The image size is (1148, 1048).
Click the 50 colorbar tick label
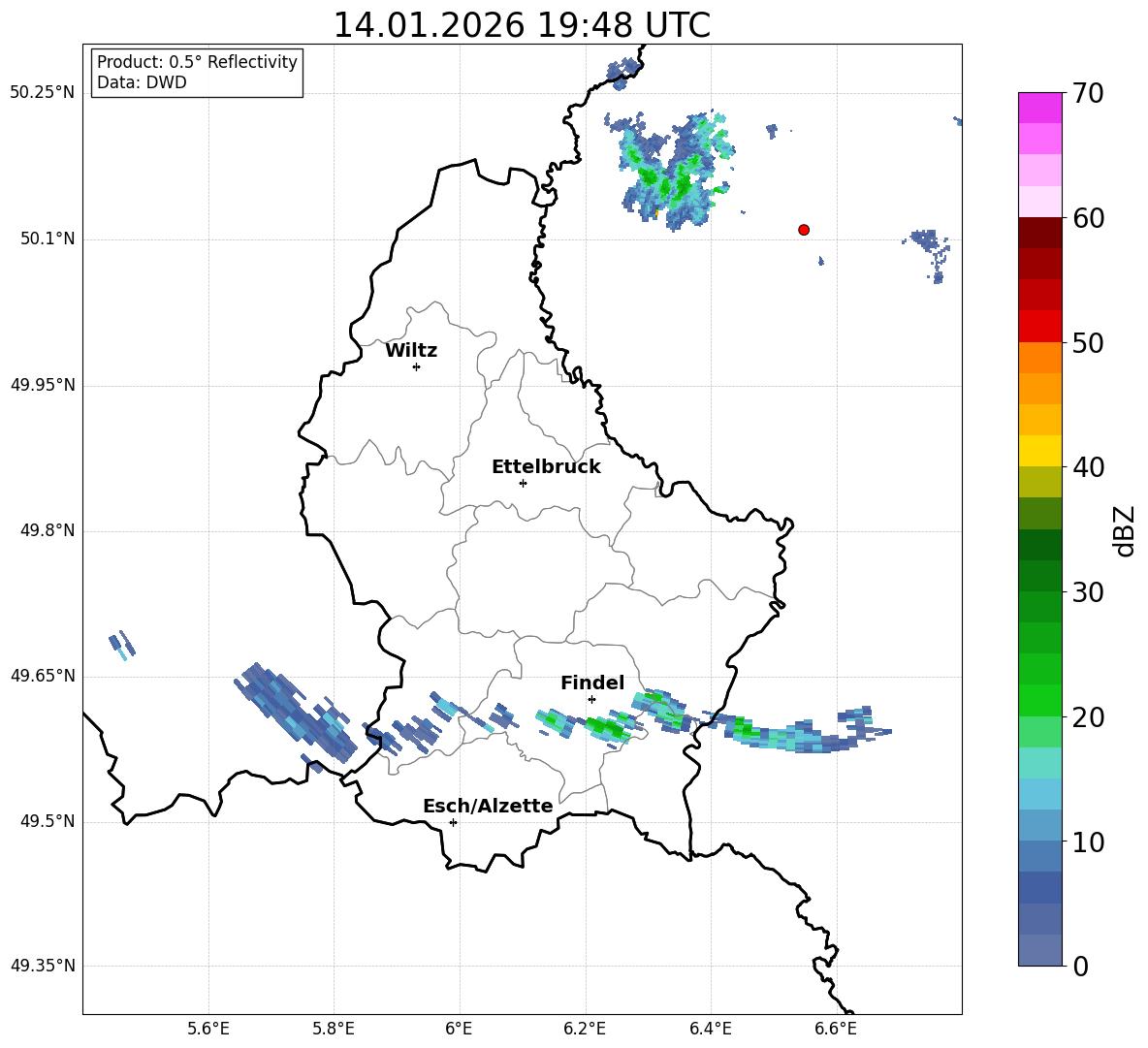(1088, 343)
